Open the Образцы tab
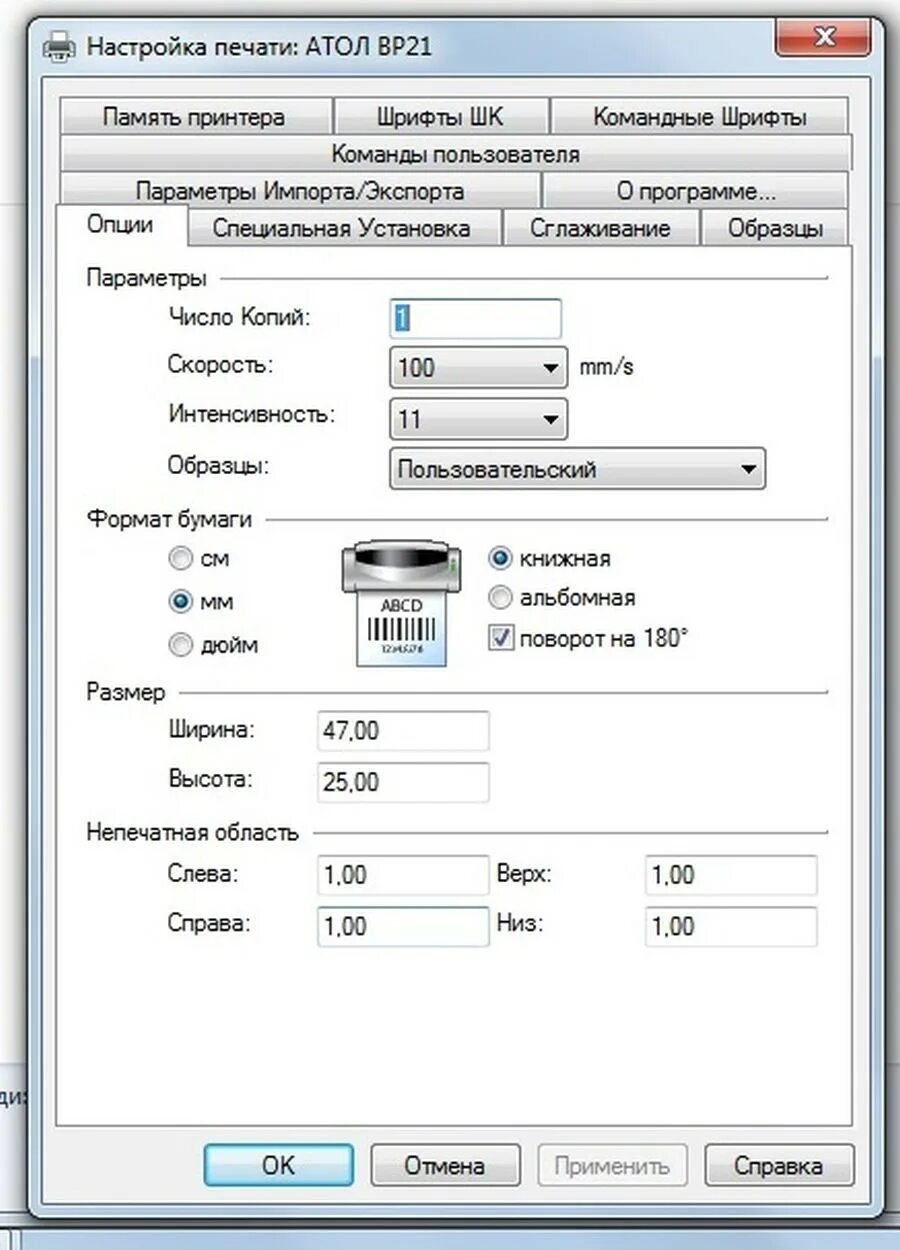This screenshot has width=900, height=1250. tap(775, 228)
